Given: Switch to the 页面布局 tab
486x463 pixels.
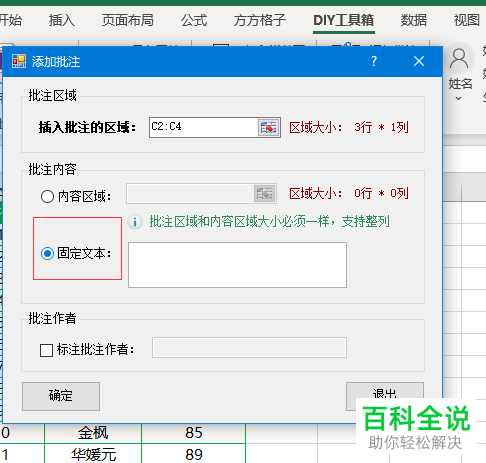Looking at the screenshot, I should [128, 20].
